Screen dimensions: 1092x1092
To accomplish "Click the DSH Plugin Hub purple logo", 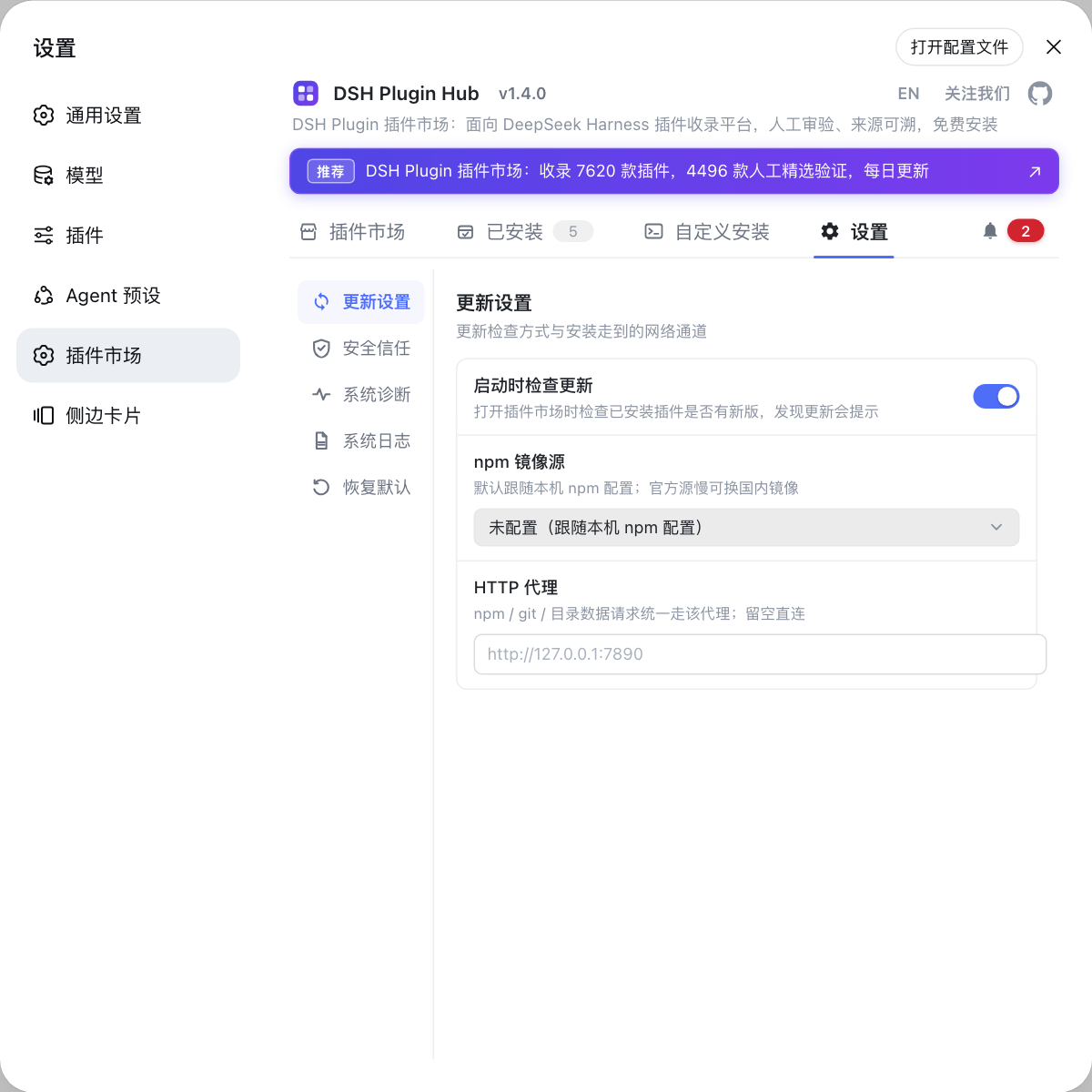I will pos(306,93).
